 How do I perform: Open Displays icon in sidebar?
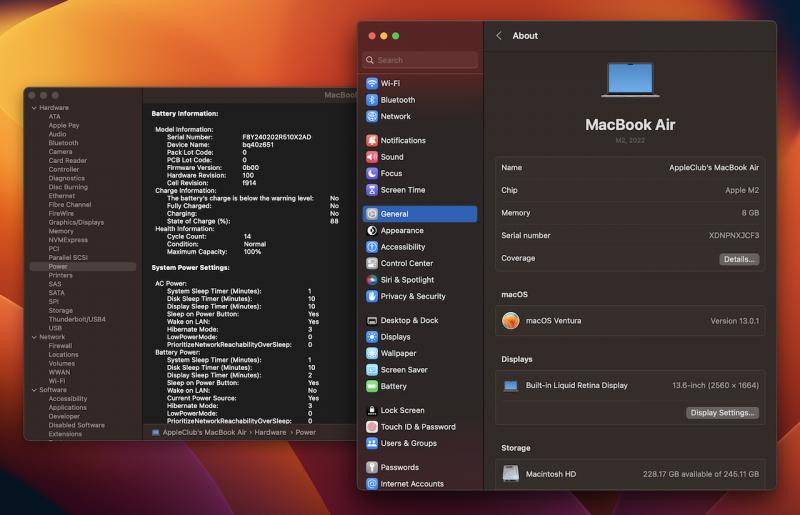click(x=372, y=337)
